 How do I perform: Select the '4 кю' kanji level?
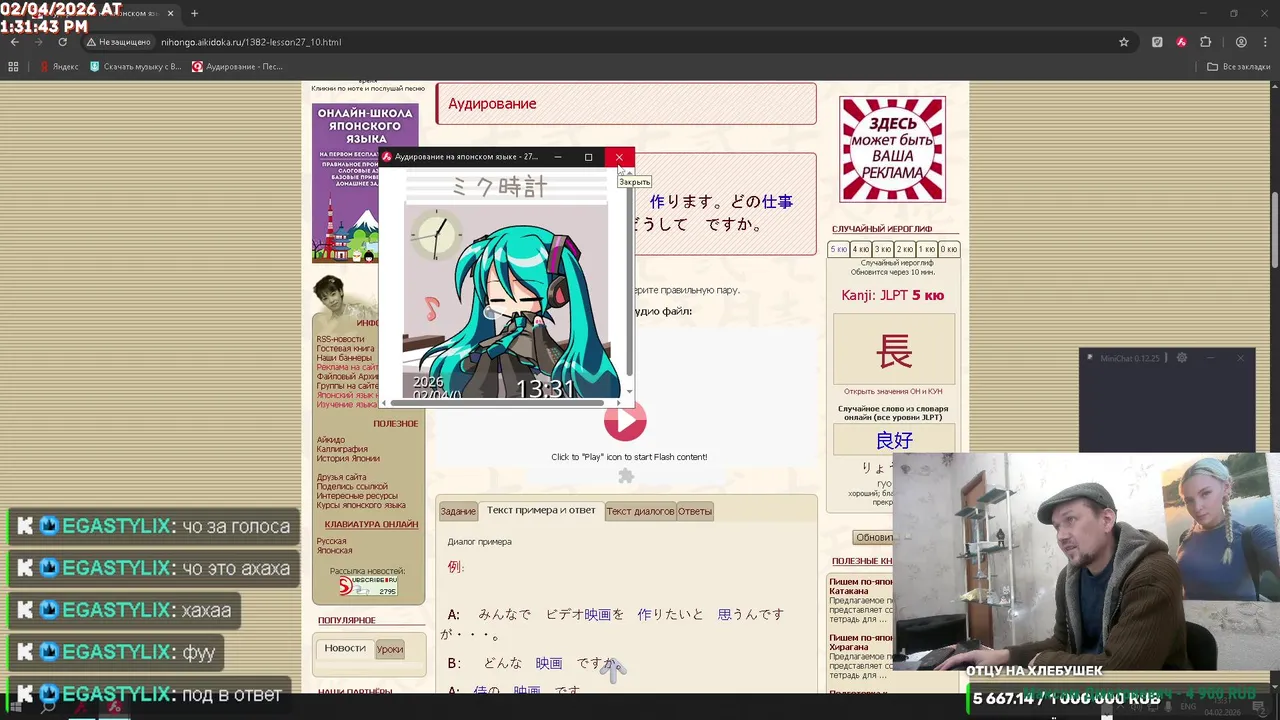point(861,249)
